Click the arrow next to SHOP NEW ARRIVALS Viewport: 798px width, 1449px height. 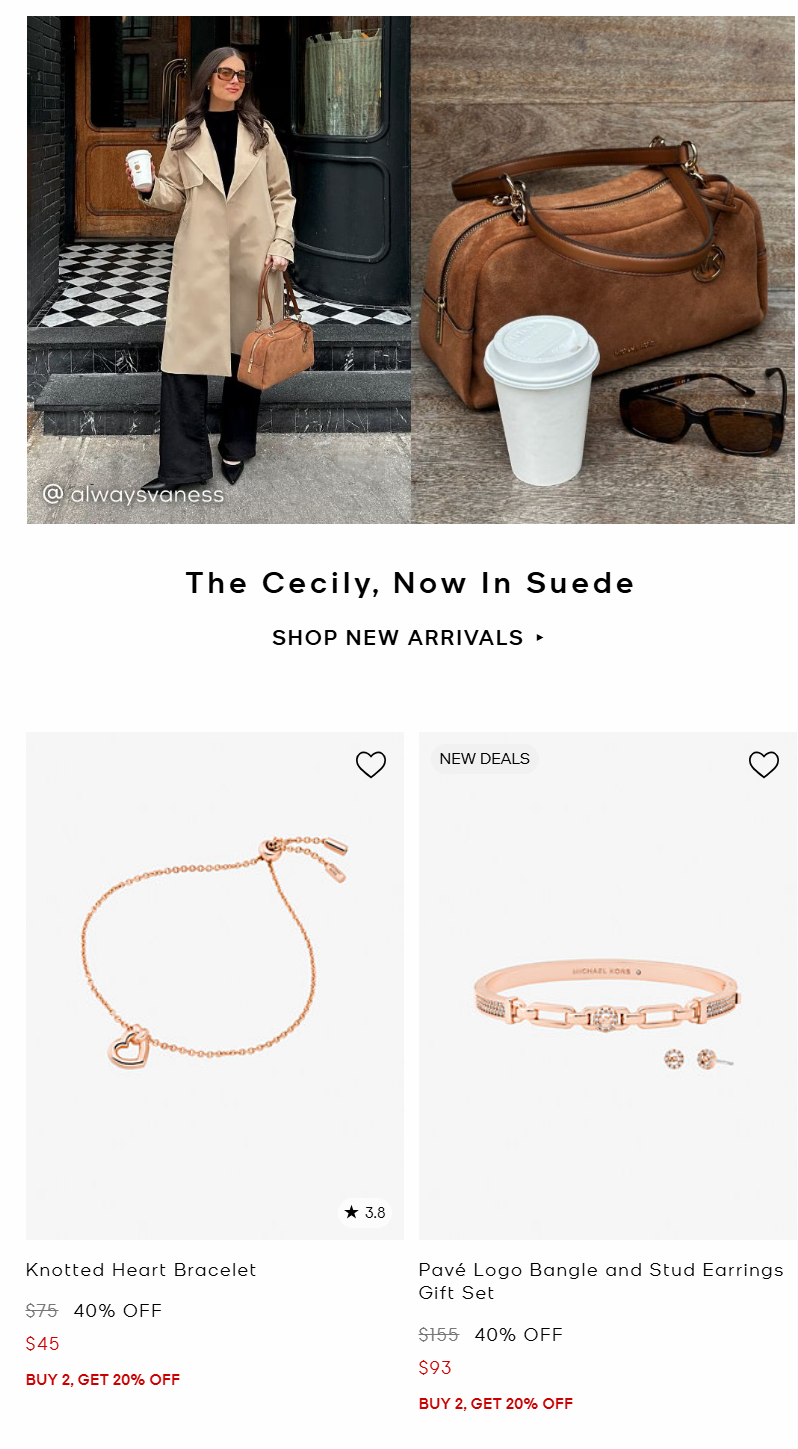[540, 637]
